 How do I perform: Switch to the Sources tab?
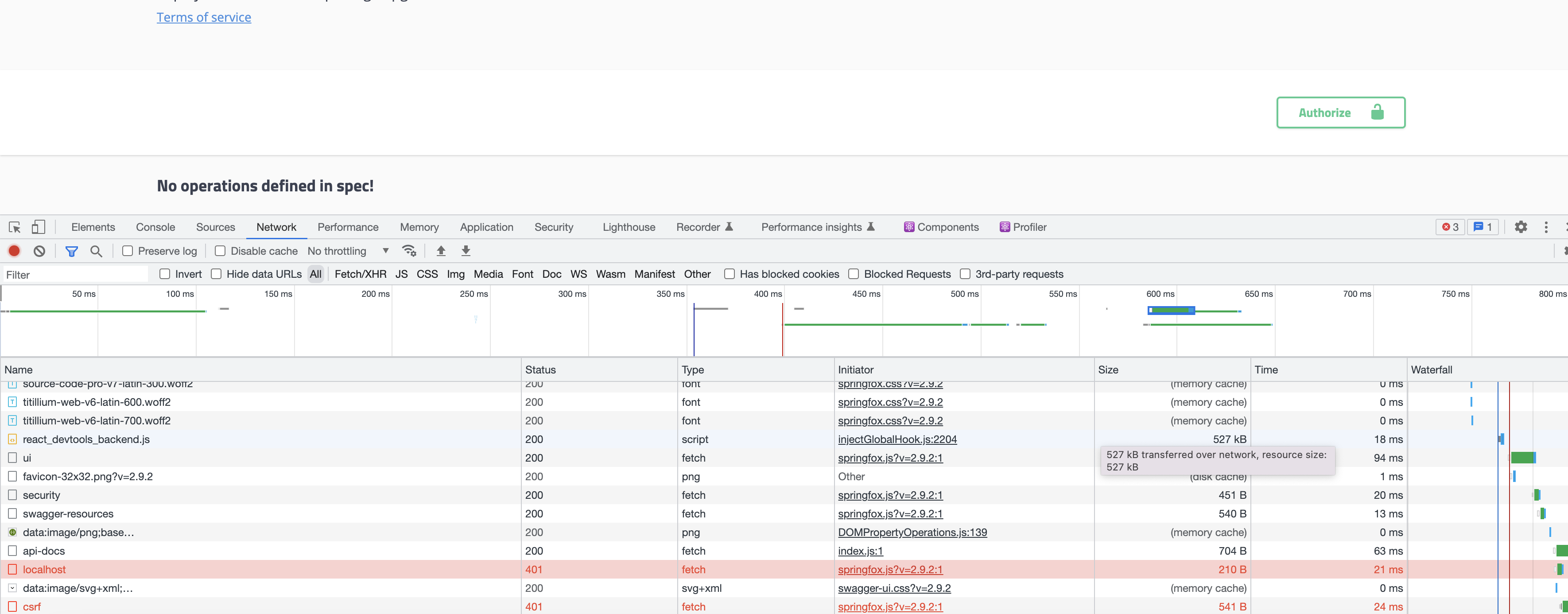click(215, 227)
